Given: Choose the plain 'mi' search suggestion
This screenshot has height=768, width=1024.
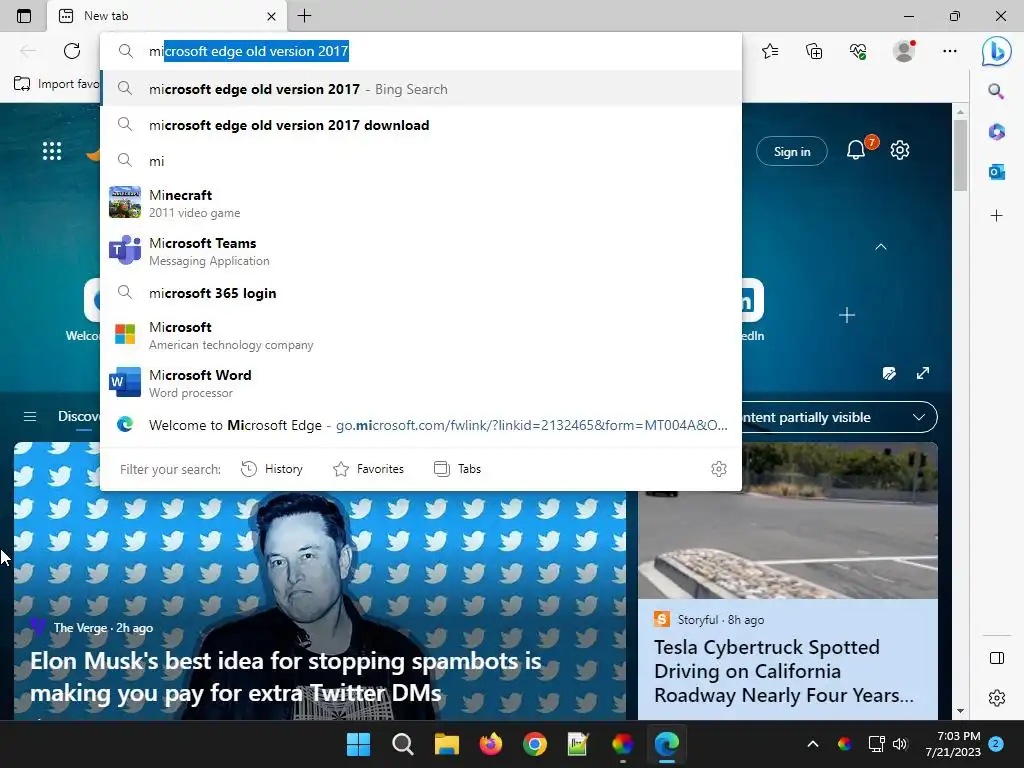Looking at the screenshot, I should coord(421,161).
